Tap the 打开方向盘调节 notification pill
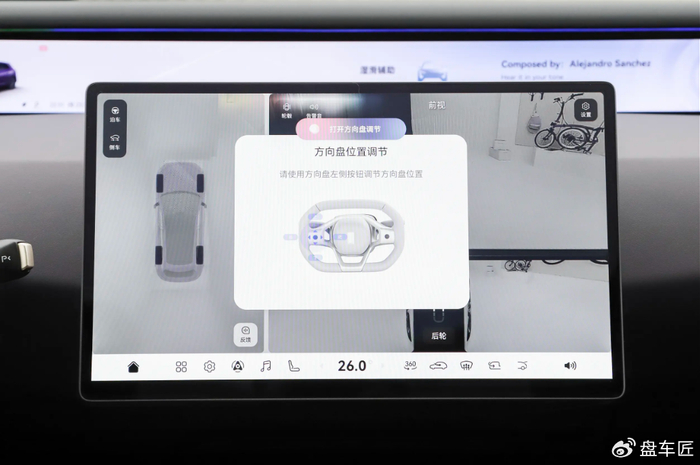This screenshot has width=700, height=465. 351,129
